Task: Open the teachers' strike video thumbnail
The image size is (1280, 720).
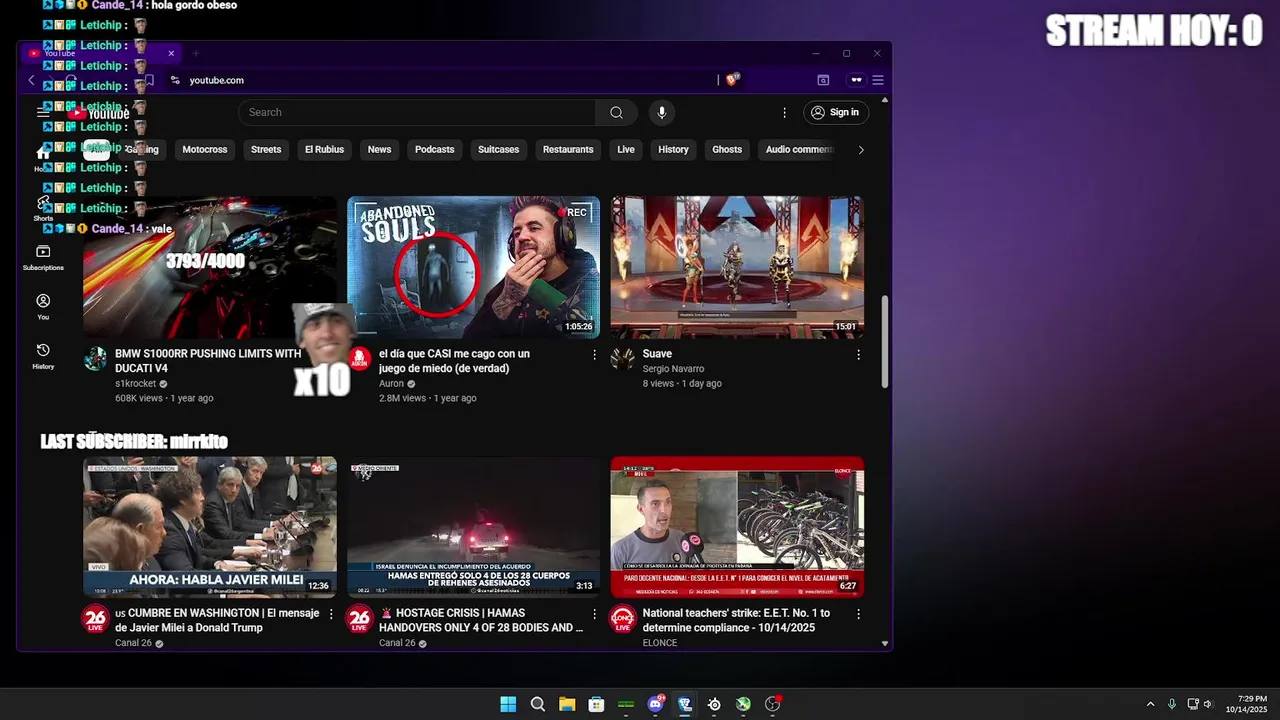Action: pos(737,527)
